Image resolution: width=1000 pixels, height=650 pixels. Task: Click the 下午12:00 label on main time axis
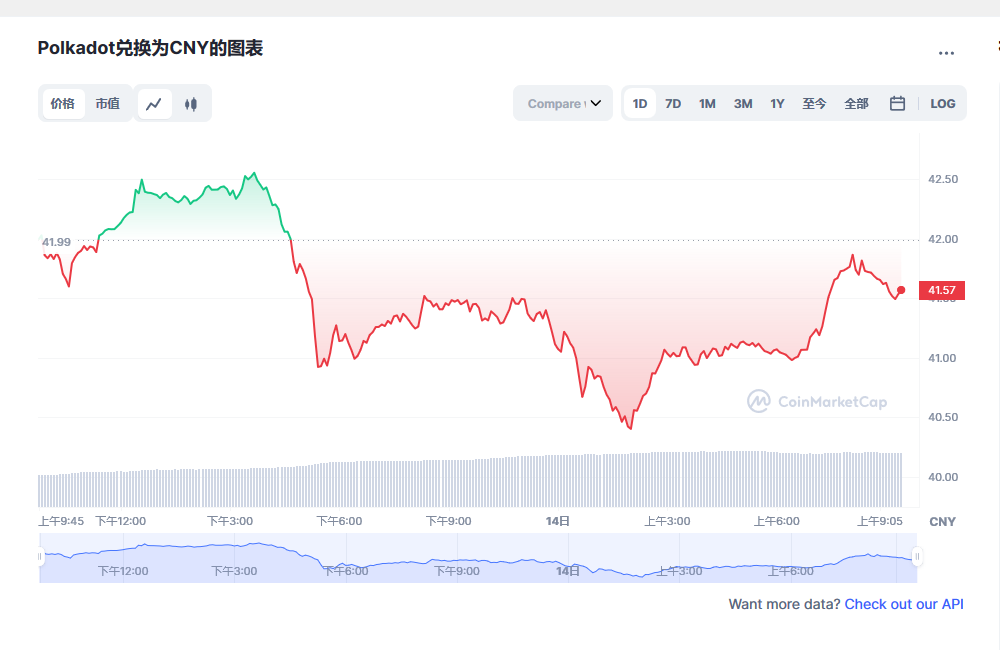coord(121,521)
